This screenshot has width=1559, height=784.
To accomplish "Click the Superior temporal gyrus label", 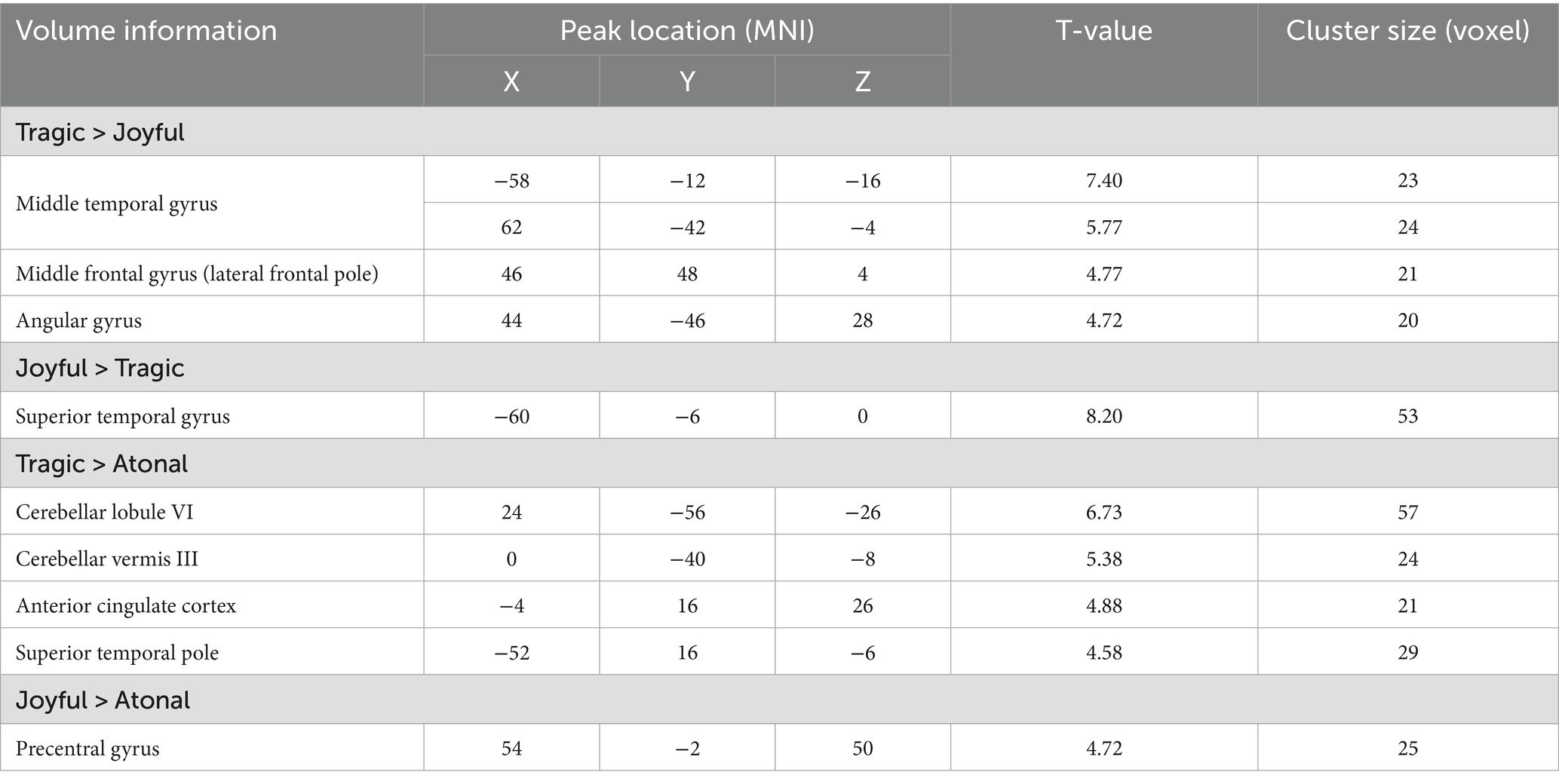I will click(123, 416).
